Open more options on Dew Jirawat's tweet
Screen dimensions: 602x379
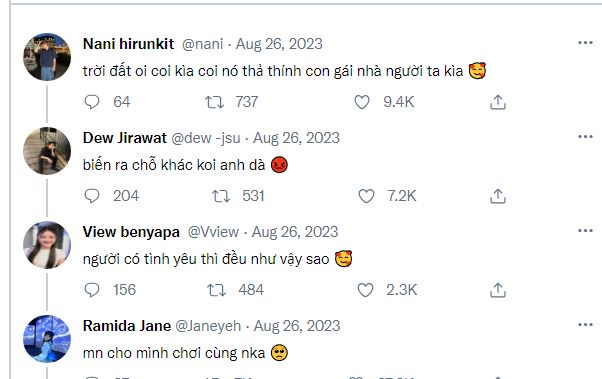[x=585, y=137]
